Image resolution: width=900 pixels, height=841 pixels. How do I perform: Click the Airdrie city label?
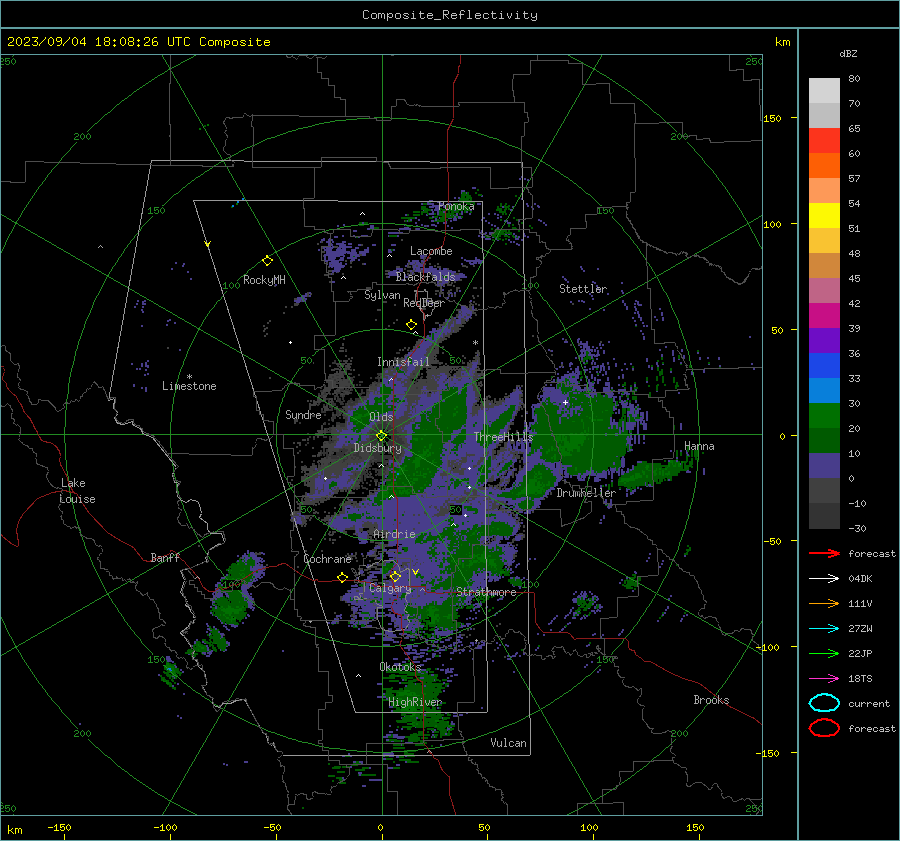394,534
